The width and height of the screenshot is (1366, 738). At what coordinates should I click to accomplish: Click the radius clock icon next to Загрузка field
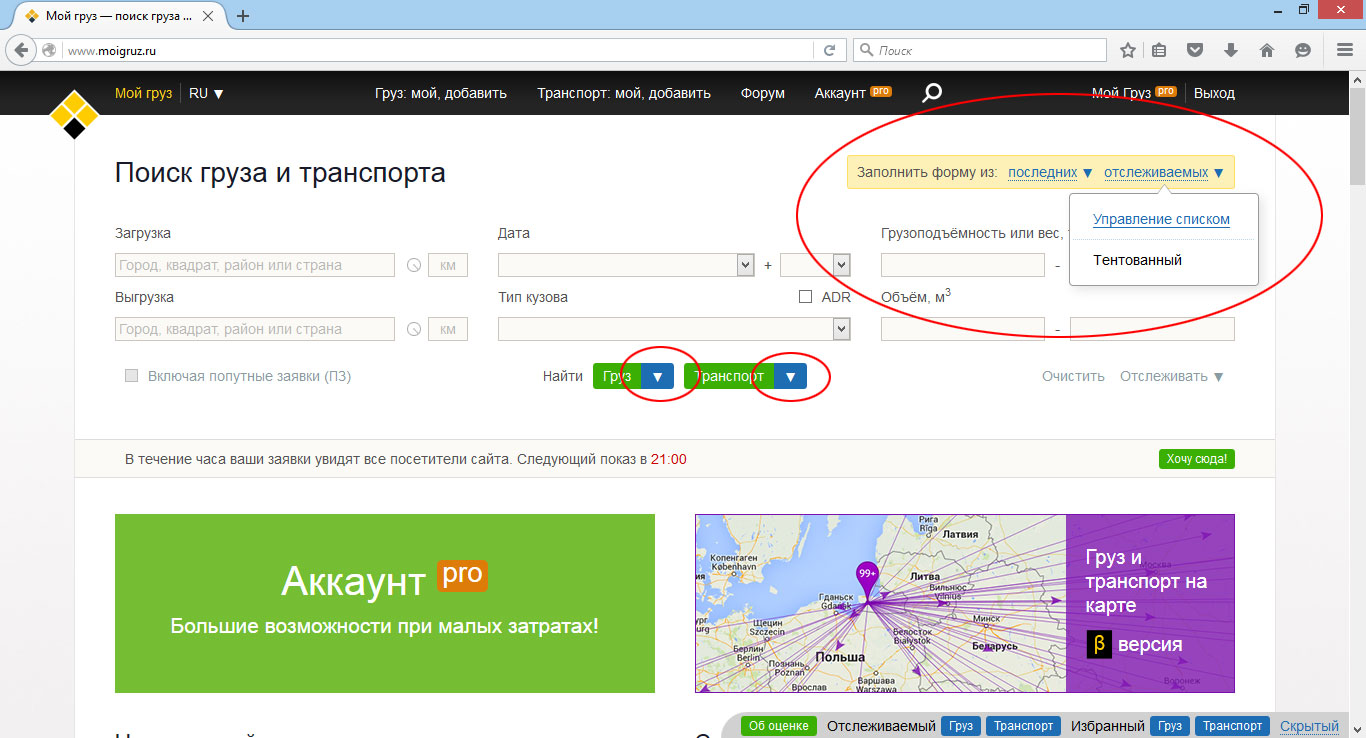414,266
